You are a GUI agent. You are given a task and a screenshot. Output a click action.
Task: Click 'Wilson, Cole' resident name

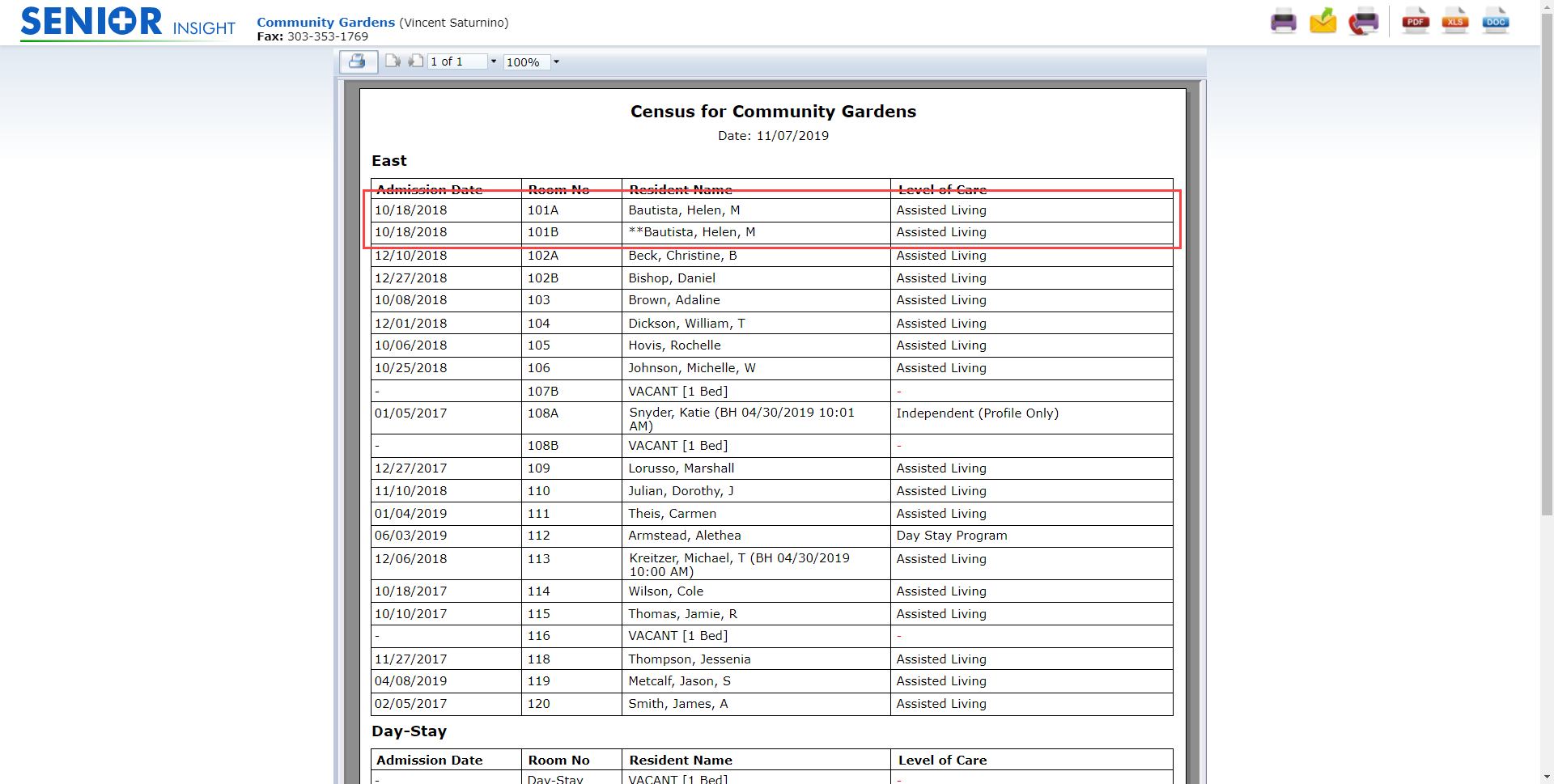[x=666, y=591]
